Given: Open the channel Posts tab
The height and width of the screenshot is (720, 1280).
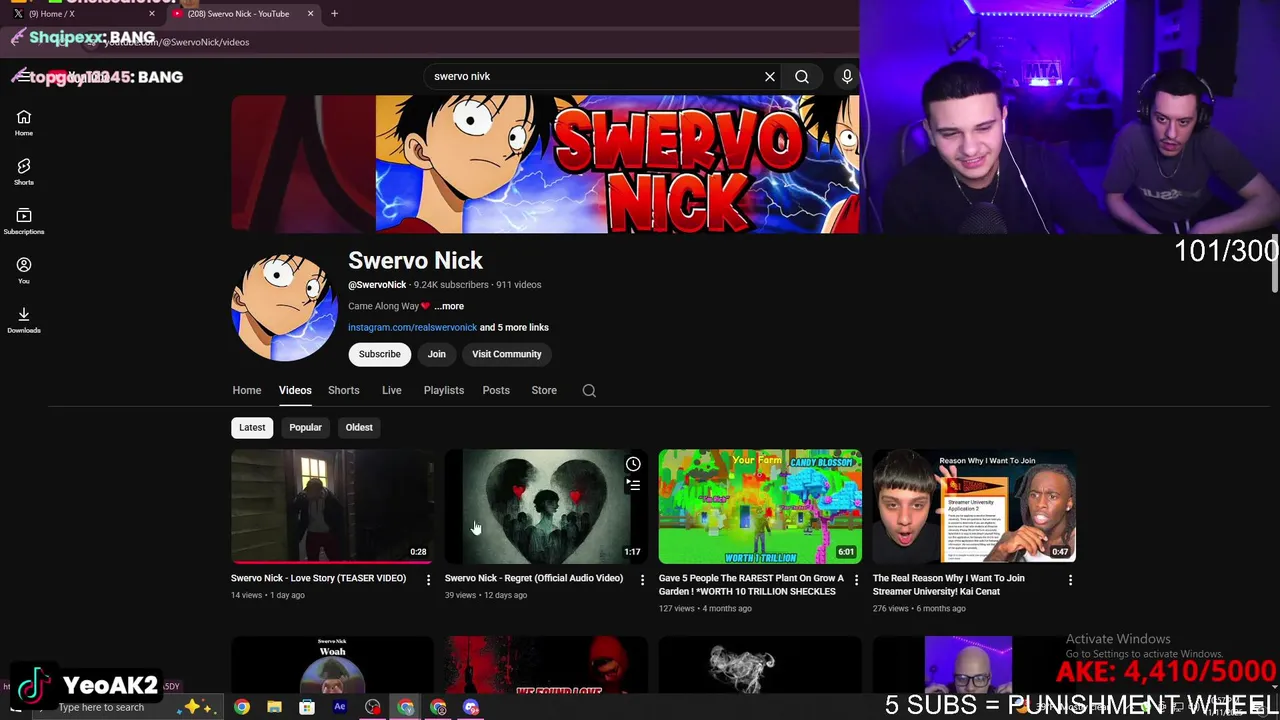Looking at the screenshot, I should point(496,390).
